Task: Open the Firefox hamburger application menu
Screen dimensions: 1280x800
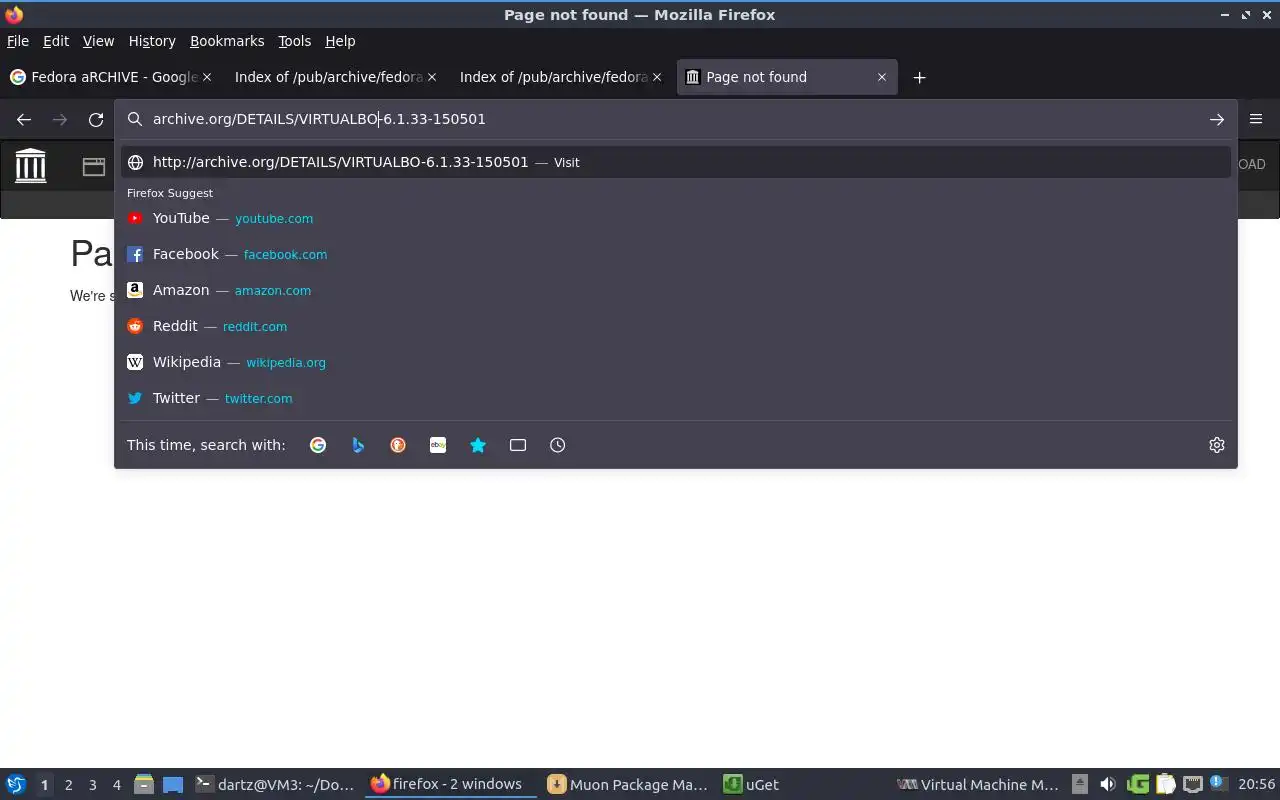Action: coord(1256,119)
